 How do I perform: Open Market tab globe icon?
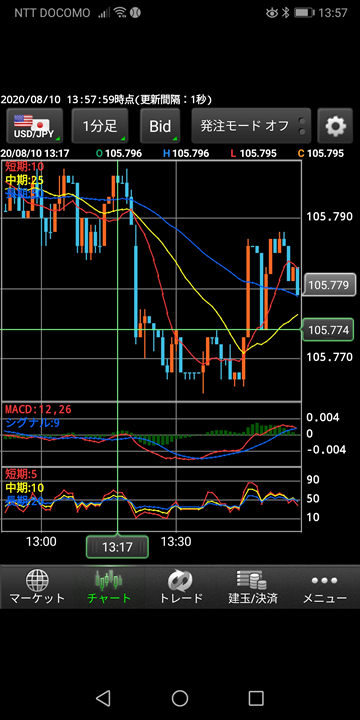[x=38, y=581]
